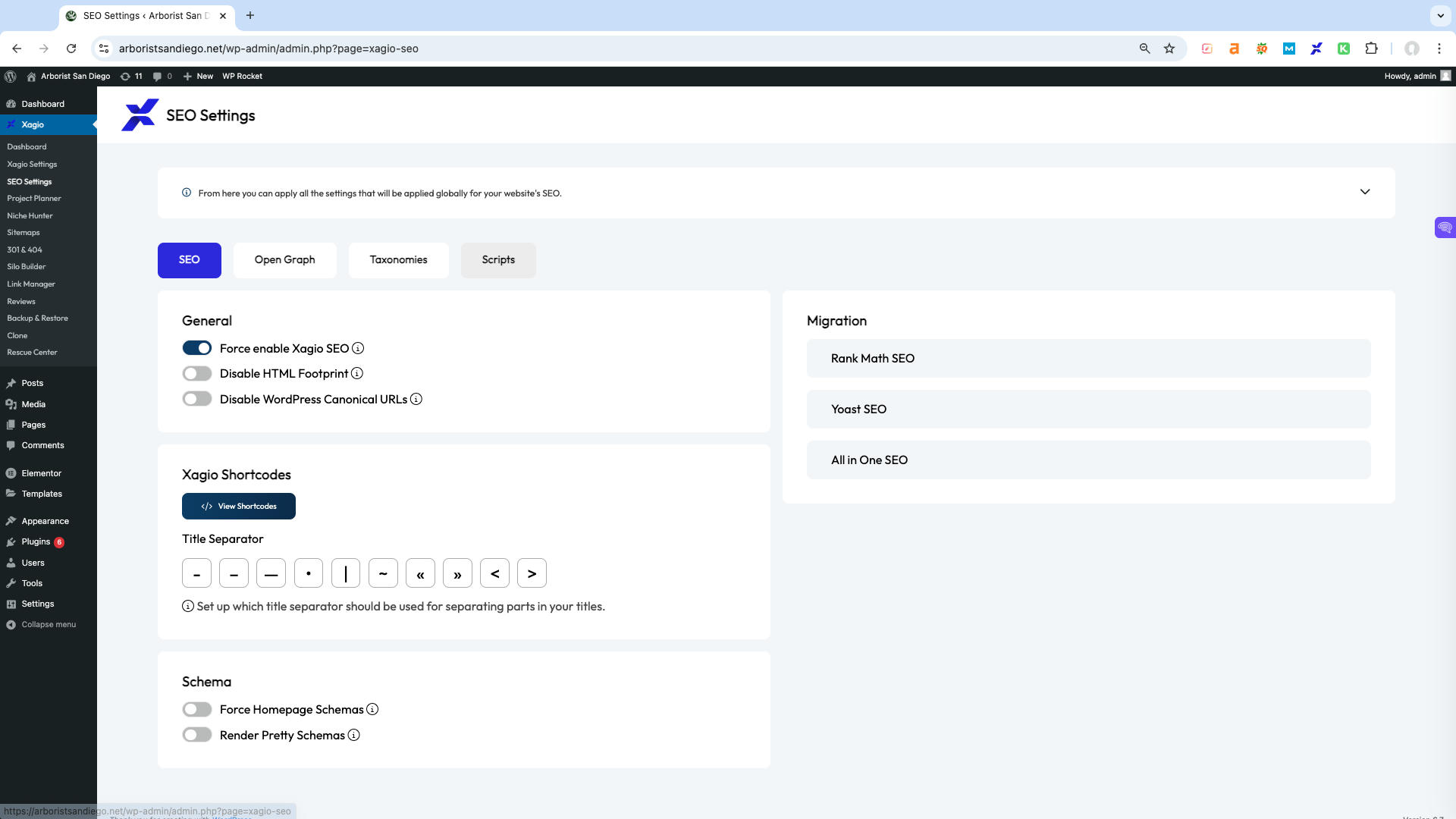Open Howdy, admin account menu
This screenshot has width=1456, height=819.
pos(1417,76)
